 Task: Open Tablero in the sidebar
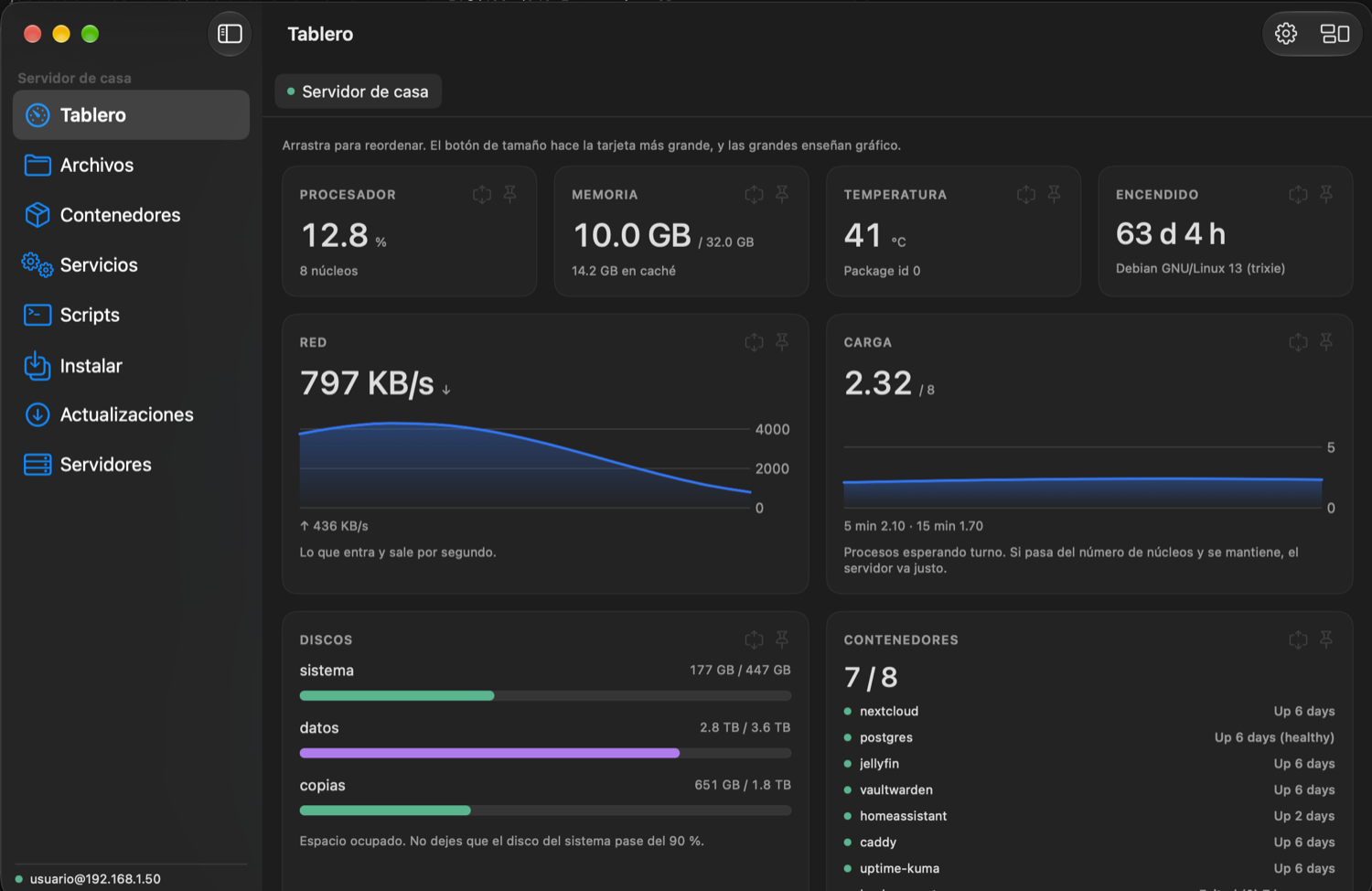click(x=131, y=115)
